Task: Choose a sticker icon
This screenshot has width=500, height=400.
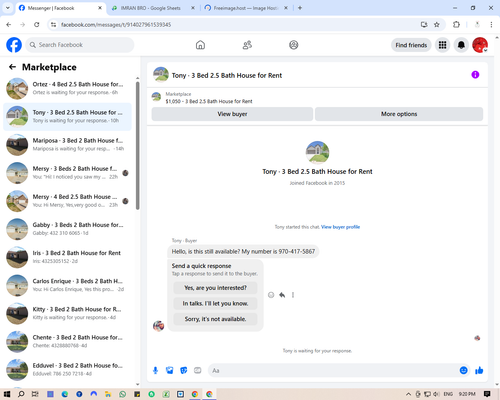Action: (184, 370)
